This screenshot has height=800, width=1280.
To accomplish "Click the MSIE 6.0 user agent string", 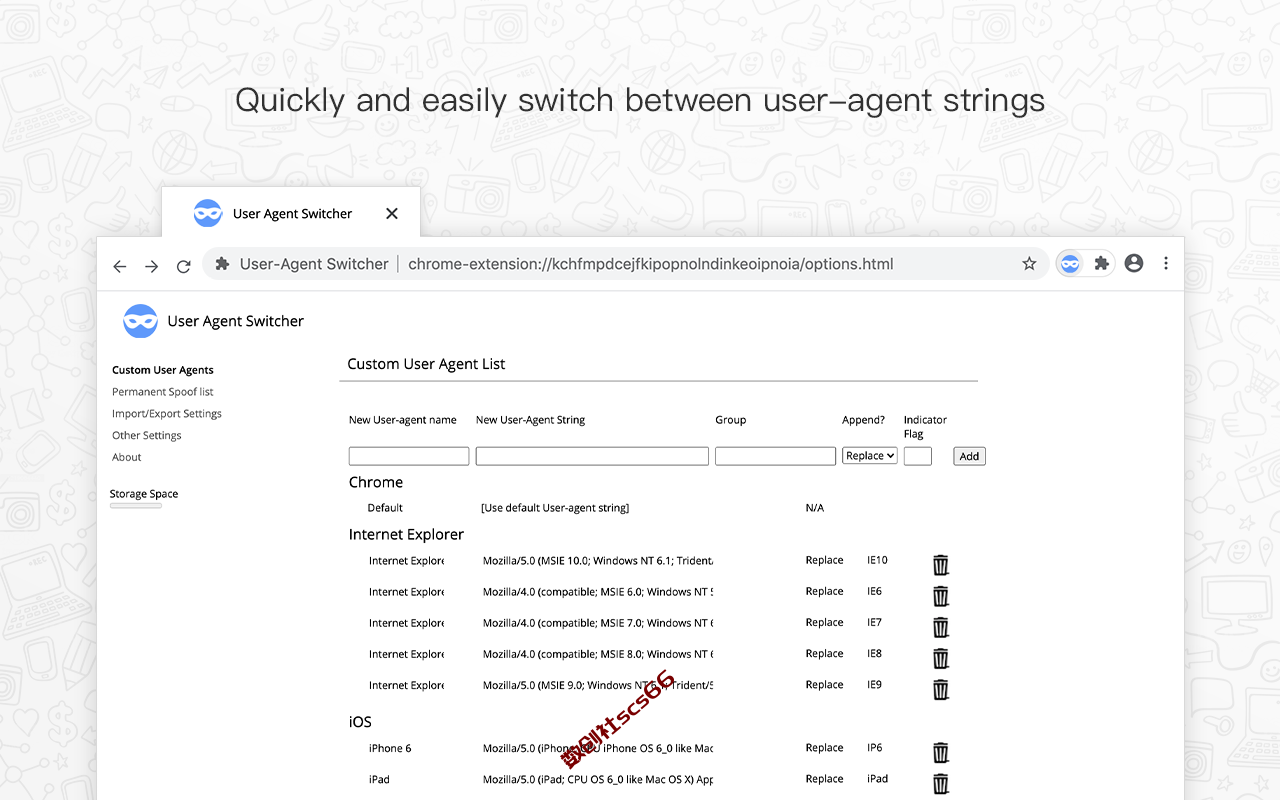I will (x=598, y=592).
